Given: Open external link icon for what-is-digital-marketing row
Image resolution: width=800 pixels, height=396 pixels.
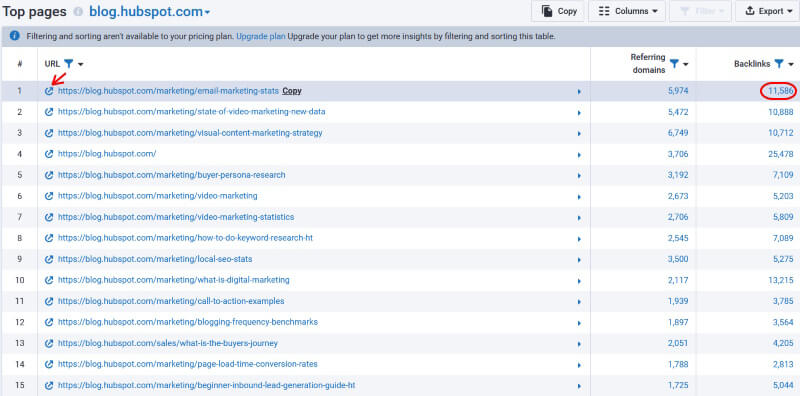Looking at the screenshot, I should coord(49,280).
